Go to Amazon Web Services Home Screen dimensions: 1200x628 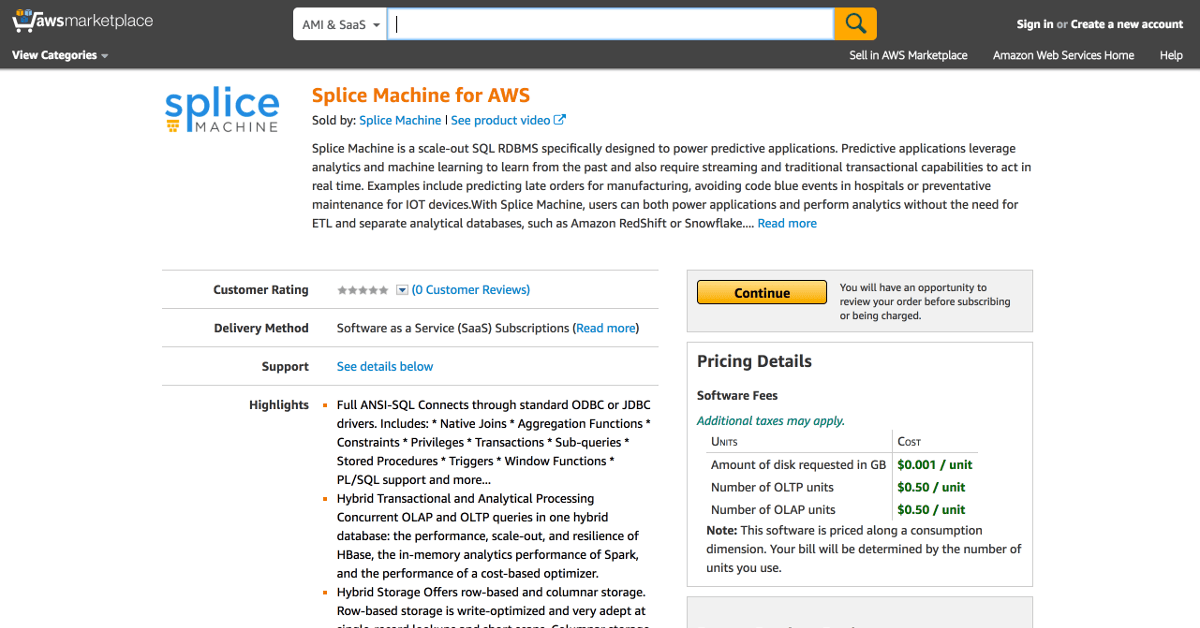[1063, 55]
